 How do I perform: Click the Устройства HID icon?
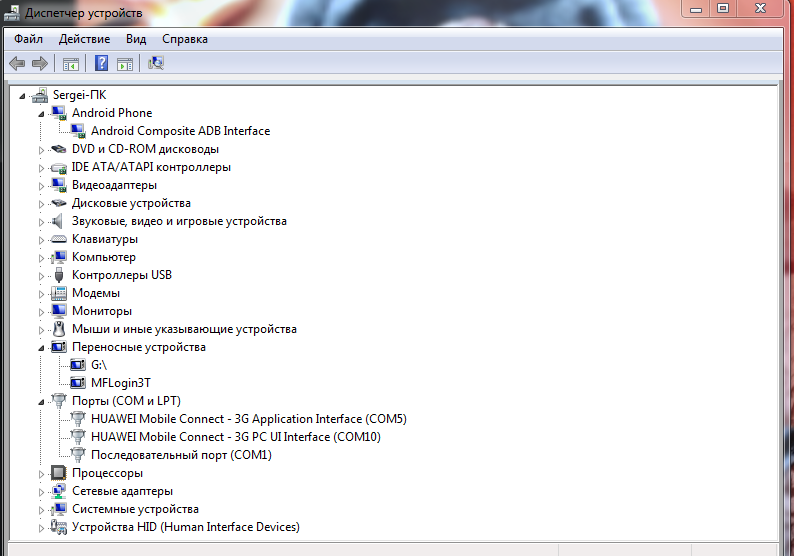[x=59, y=527]
